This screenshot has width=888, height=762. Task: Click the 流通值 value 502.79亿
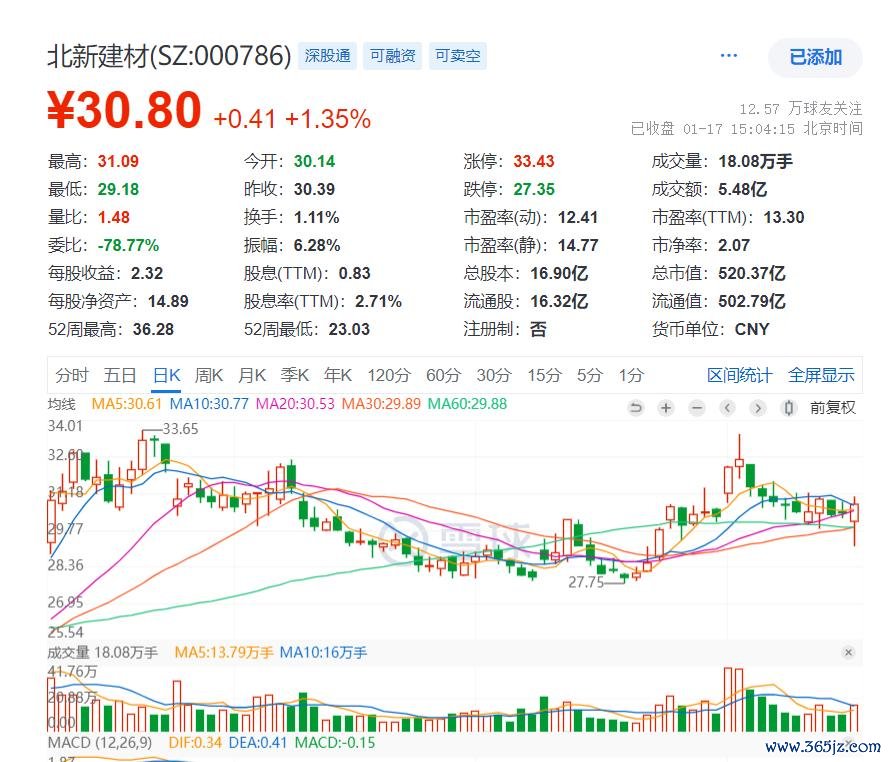click(752, 301)
